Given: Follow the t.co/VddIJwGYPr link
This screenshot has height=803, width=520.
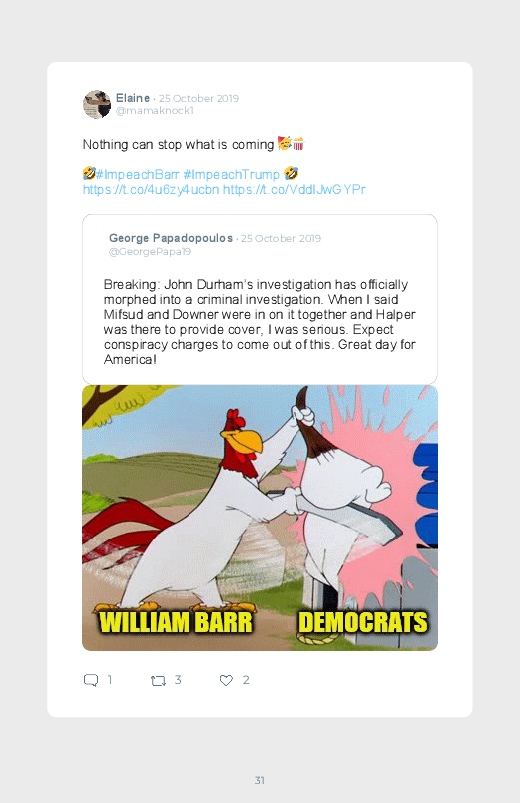Looking at the screenshot, I should (294, 189).
